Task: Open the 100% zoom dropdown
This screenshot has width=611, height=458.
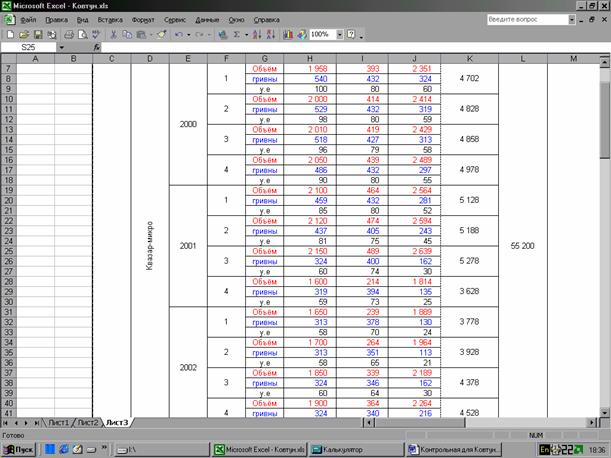Action: (x=338, y=34)
